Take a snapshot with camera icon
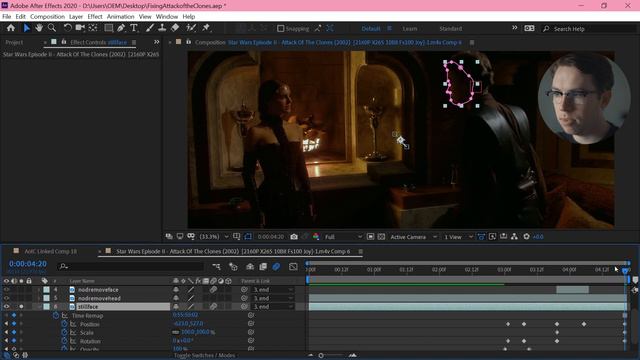Viewport: 640px width, 360px height. coord(294,237)
